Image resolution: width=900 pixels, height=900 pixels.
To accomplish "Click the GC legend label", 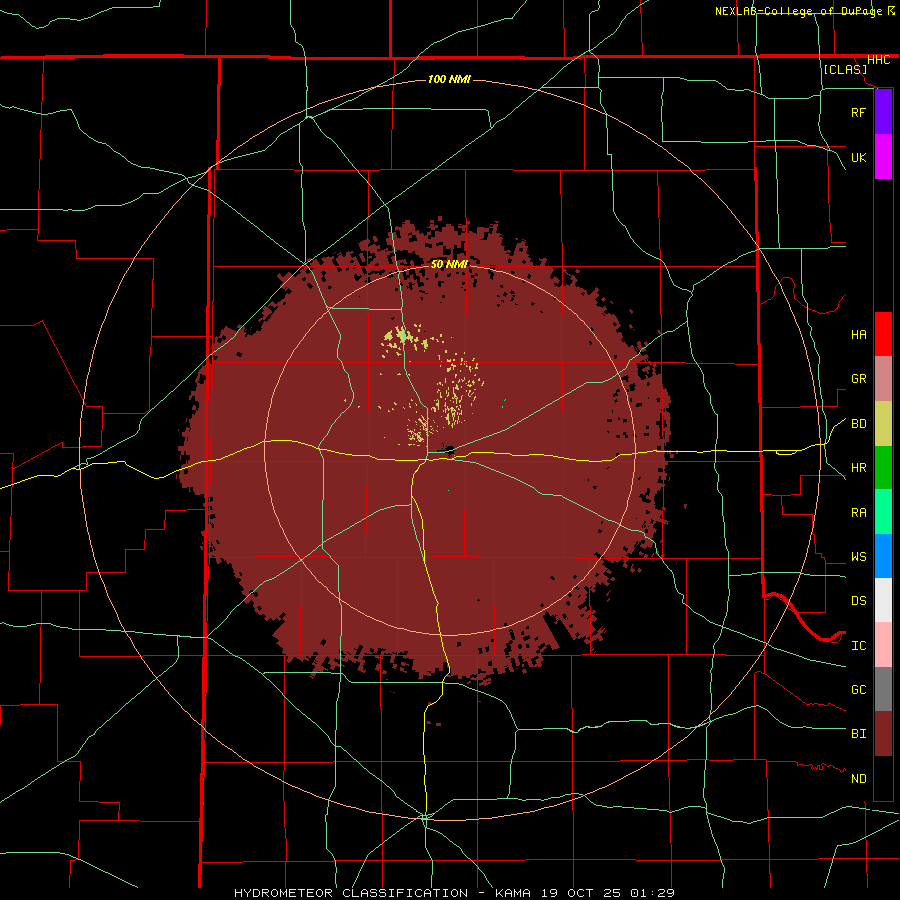I will click(858, 690).
